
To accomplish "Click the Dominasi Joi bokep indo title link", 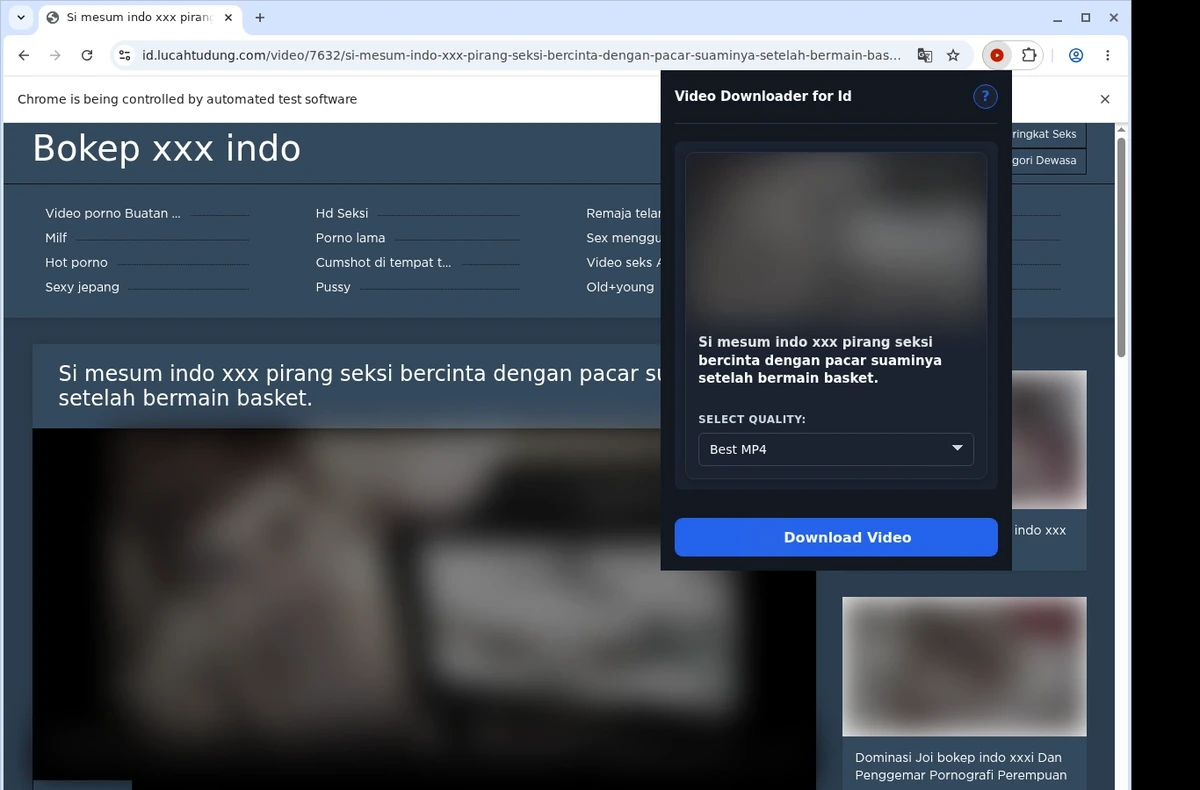I will (x=960, y=766).
